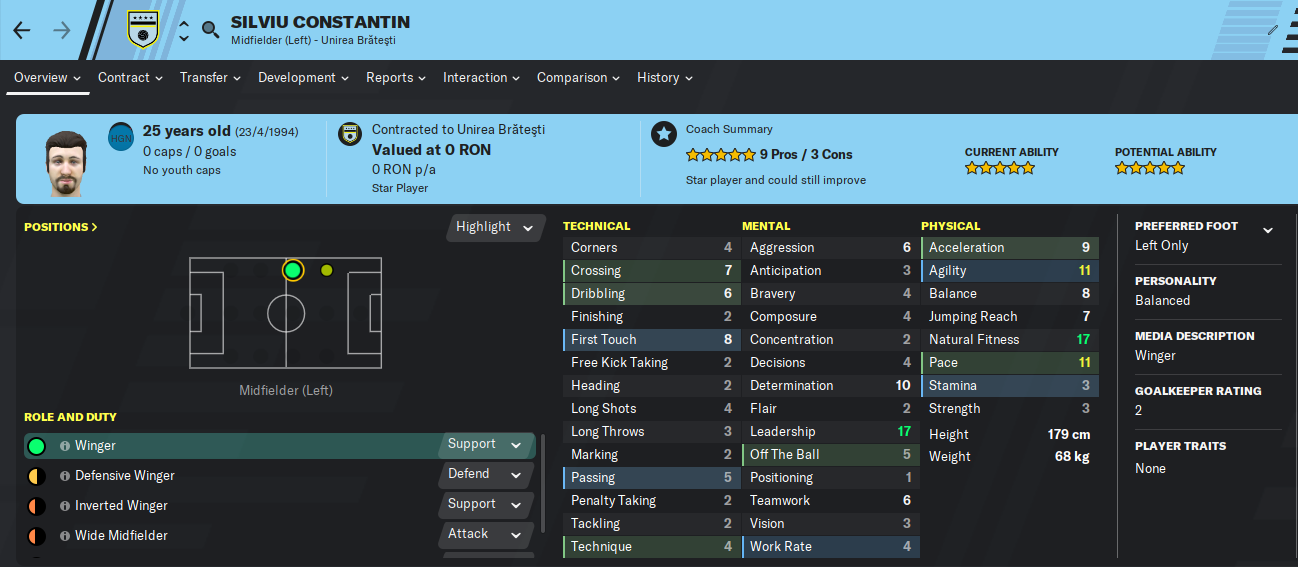Click the search magnifier icon

point(210,30)
